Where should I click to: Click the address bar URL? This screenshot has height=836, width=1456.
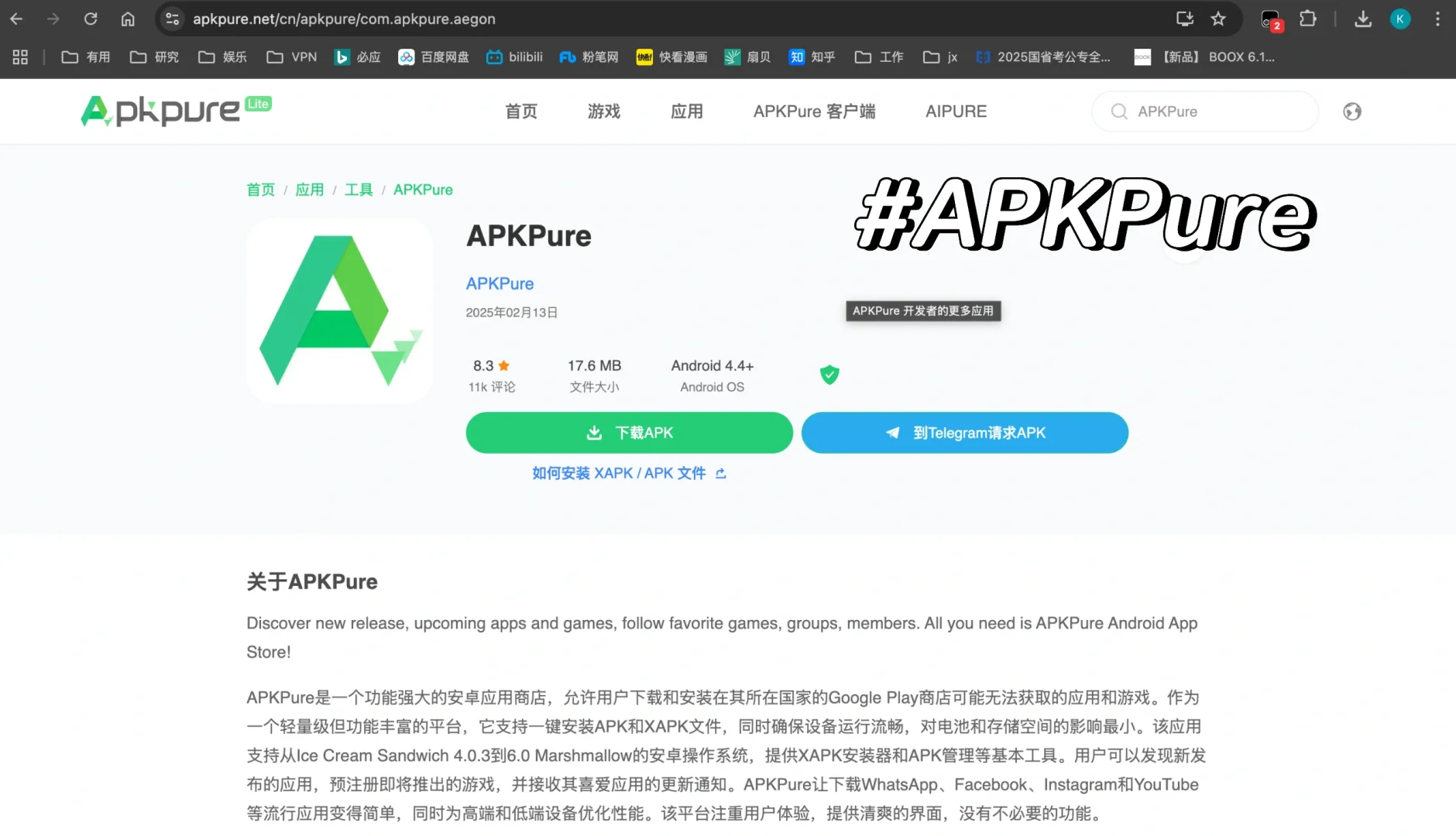pyautogui.click(x=344, y=19)
